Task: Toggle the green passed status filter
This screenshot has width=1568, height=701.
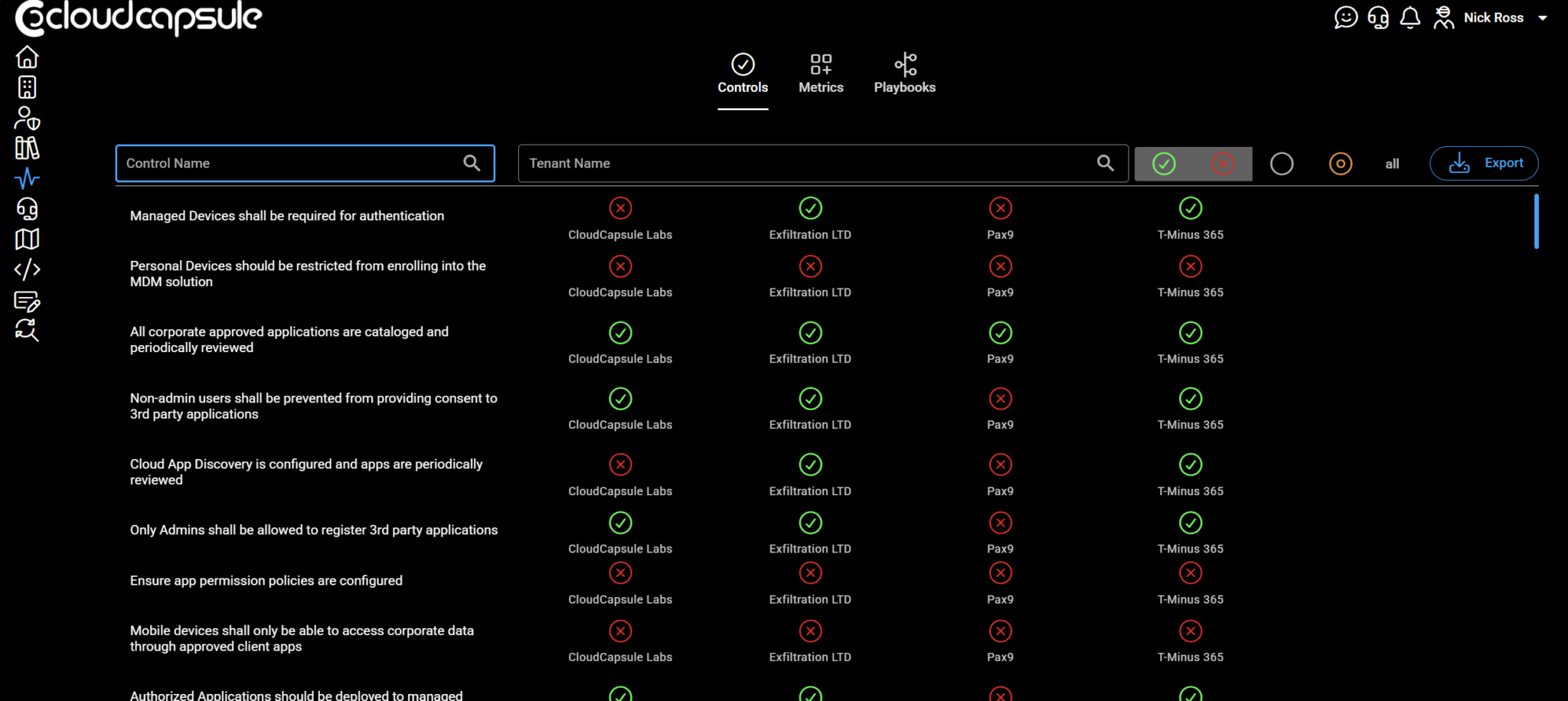Action: click(1164, 164)
